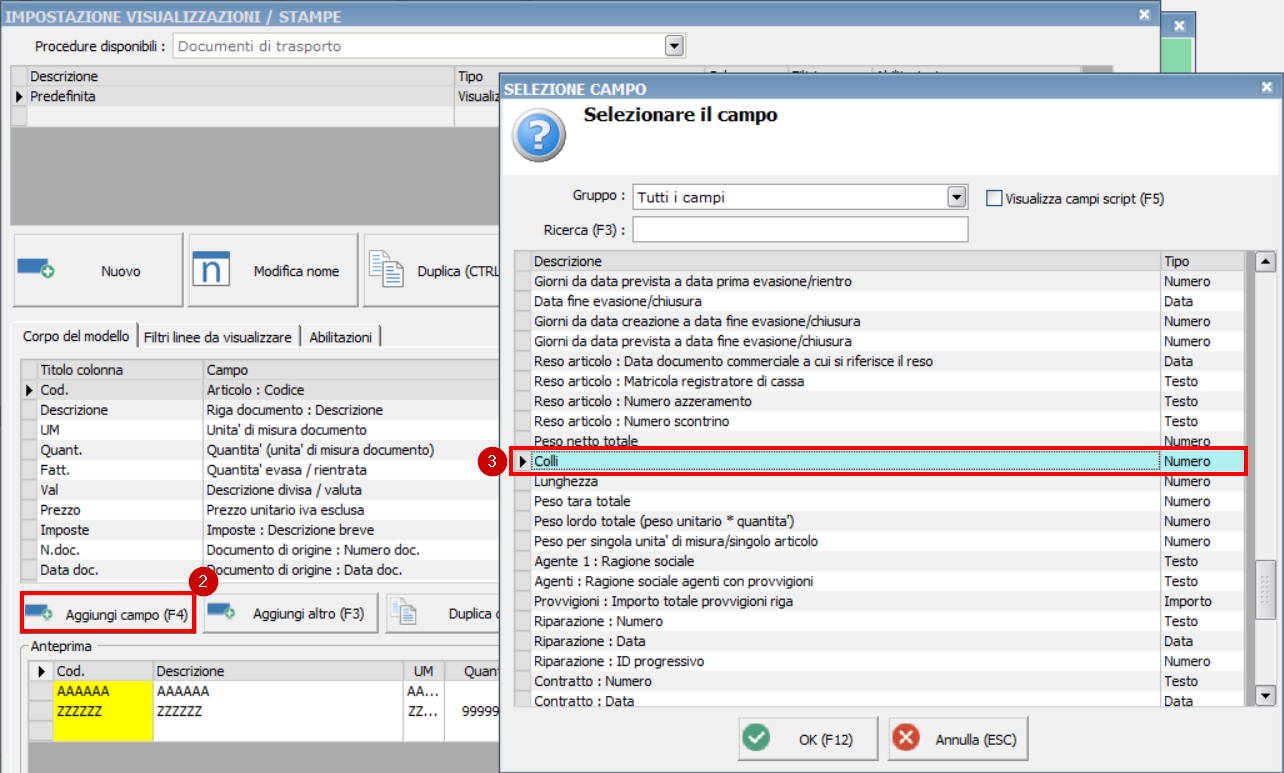1284x773 pixels.
Task: Click the Duplica document icon
Action: 385,270
